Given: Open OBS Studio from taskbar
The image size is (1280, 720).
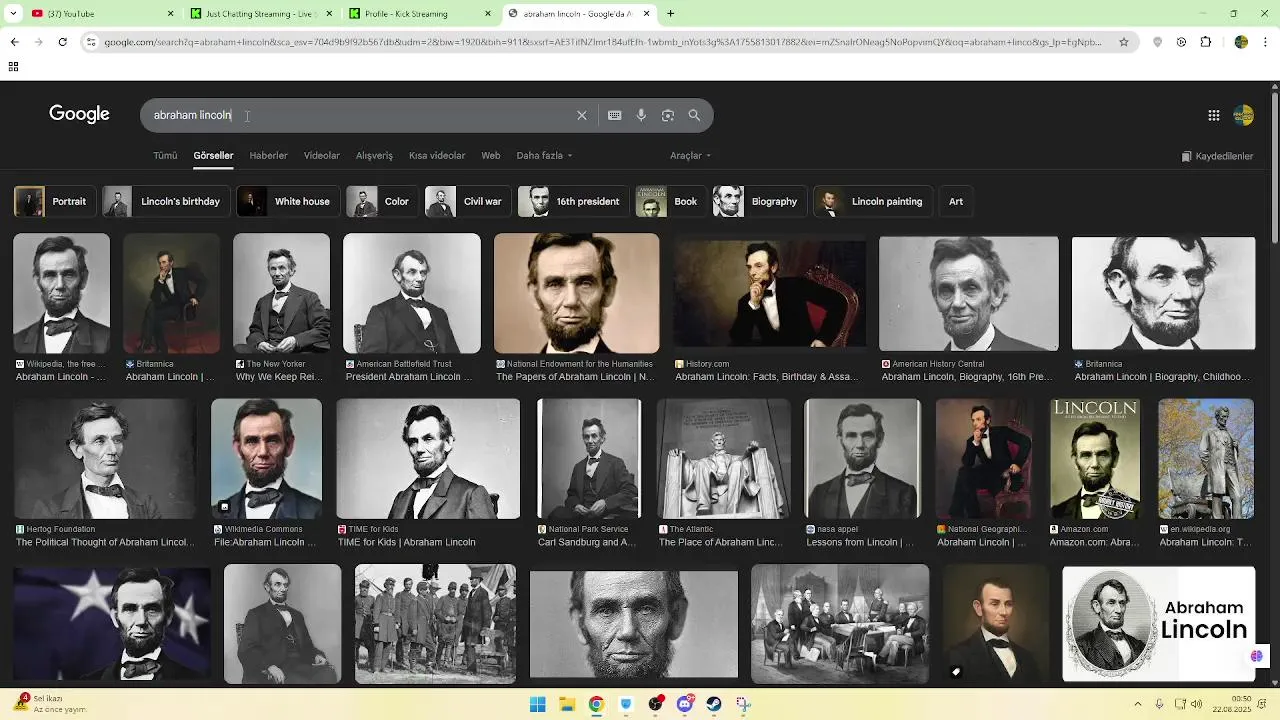Looking at the screenshot, I should click(655, 704).
